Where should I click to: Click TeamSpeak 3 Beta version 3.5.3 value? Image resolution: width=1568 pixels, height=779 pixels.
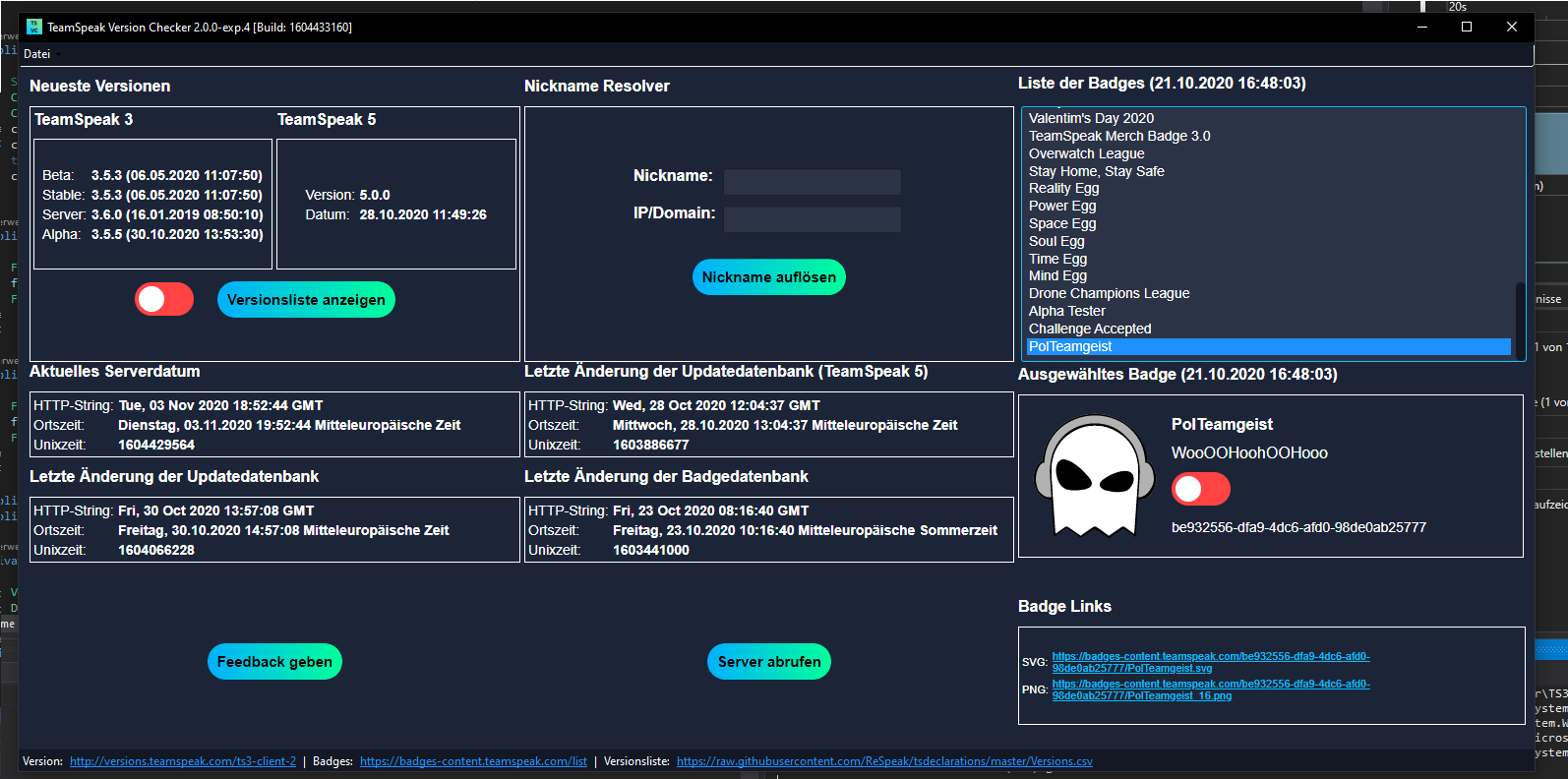point(177,175)
